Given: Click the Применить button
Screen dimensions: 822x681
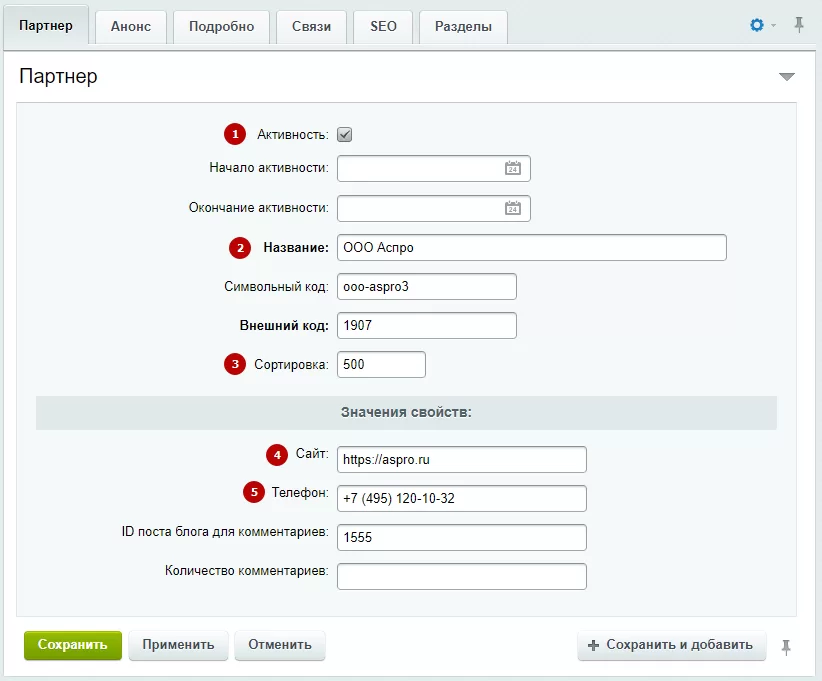Looking at the screenshot, I should pos(178,645).
